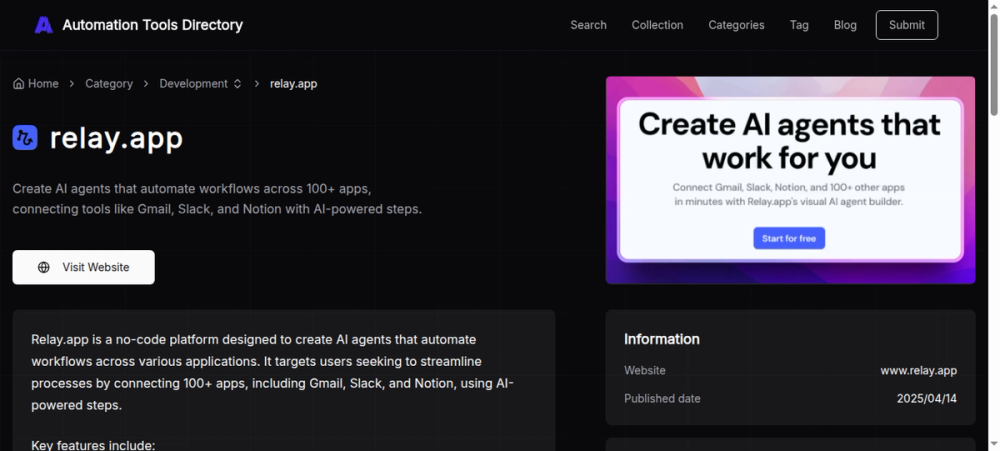Click the tagline starting Create AI agents
1000x451 pixels.
[x=217, y=199]
